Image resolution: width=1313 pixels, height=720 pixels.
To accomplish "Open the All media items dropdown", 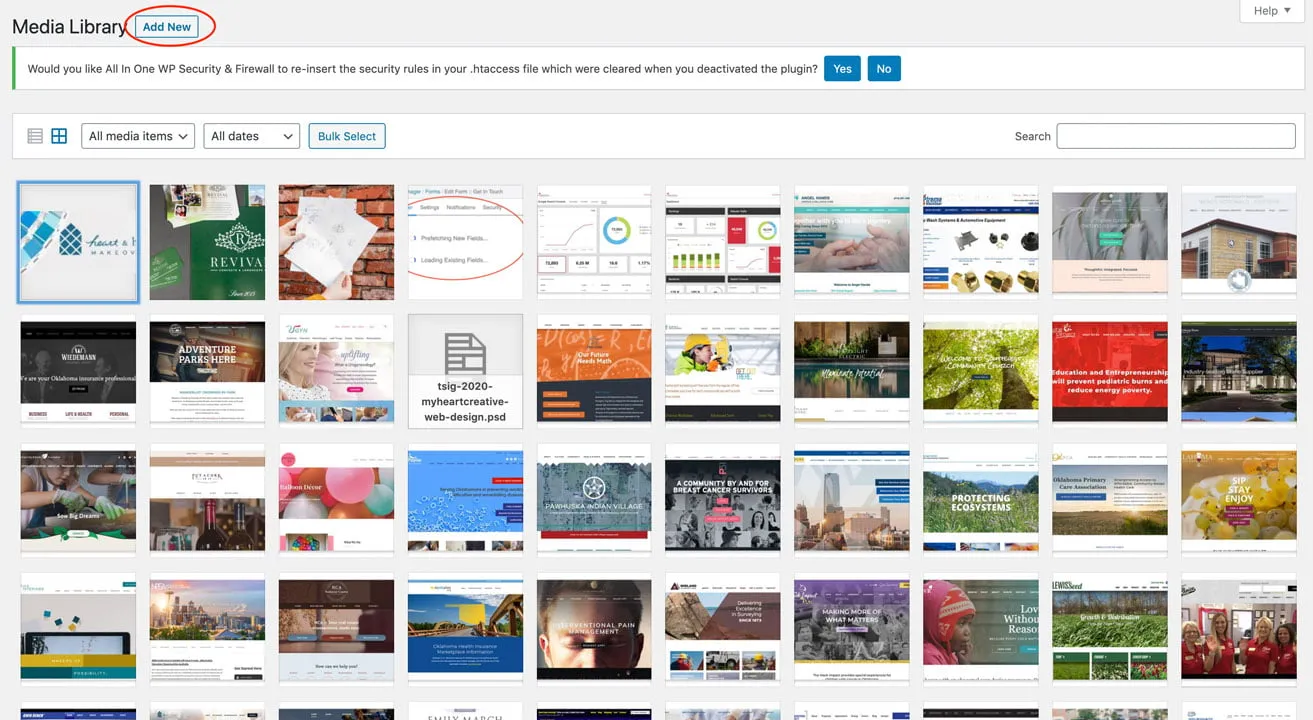I will point(138,136).
